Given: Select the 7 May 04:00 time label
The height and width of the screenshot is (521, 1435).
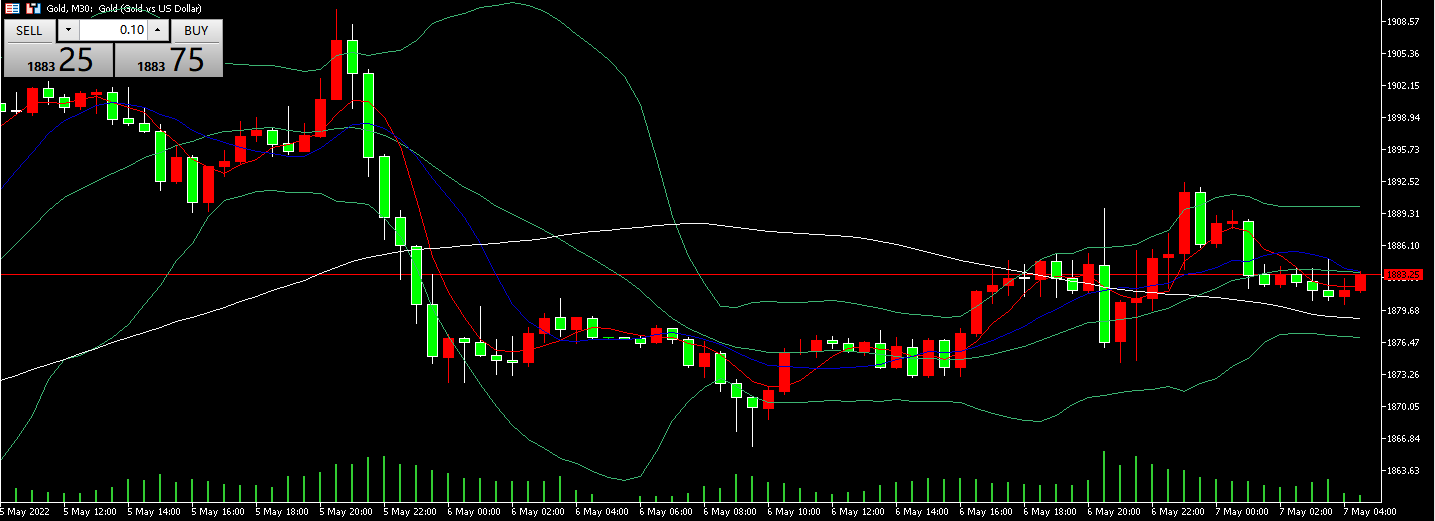Looking at the screenshot, I should click(x=1370, y=513).
